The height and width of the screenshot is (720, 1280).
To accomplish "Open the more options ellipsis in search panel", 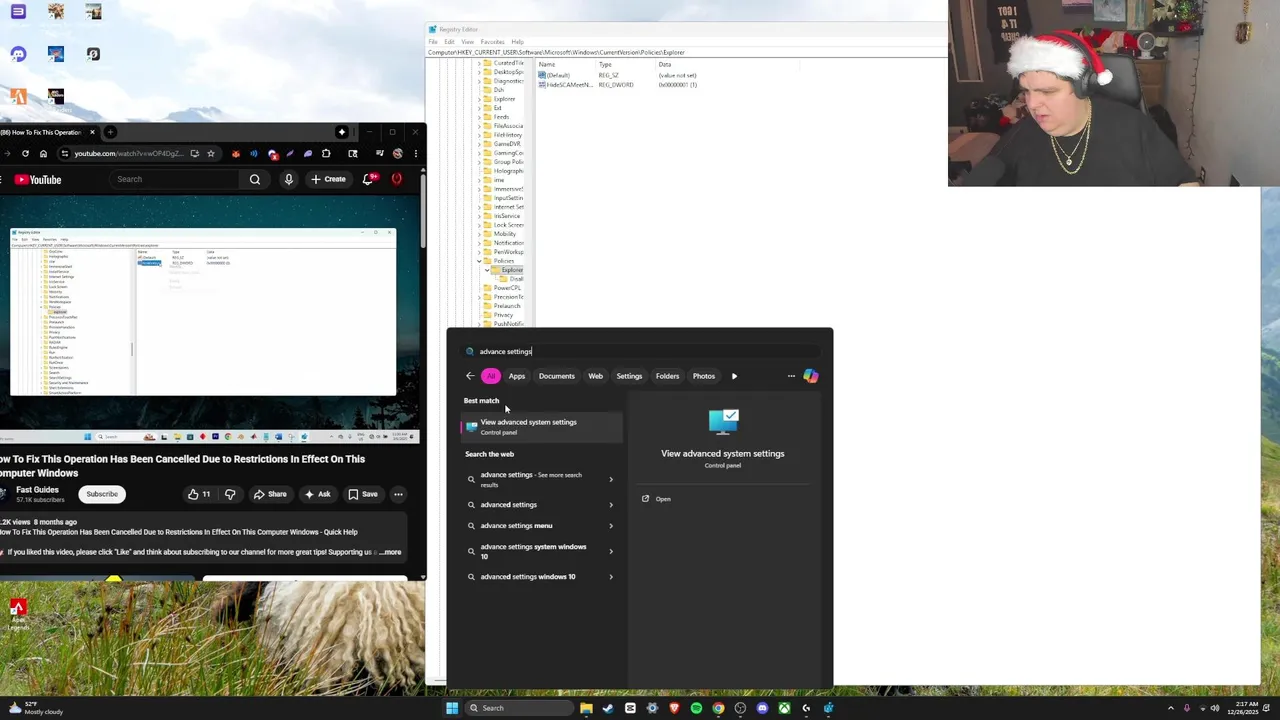I will pyautogui.click(x=791, y=376).
